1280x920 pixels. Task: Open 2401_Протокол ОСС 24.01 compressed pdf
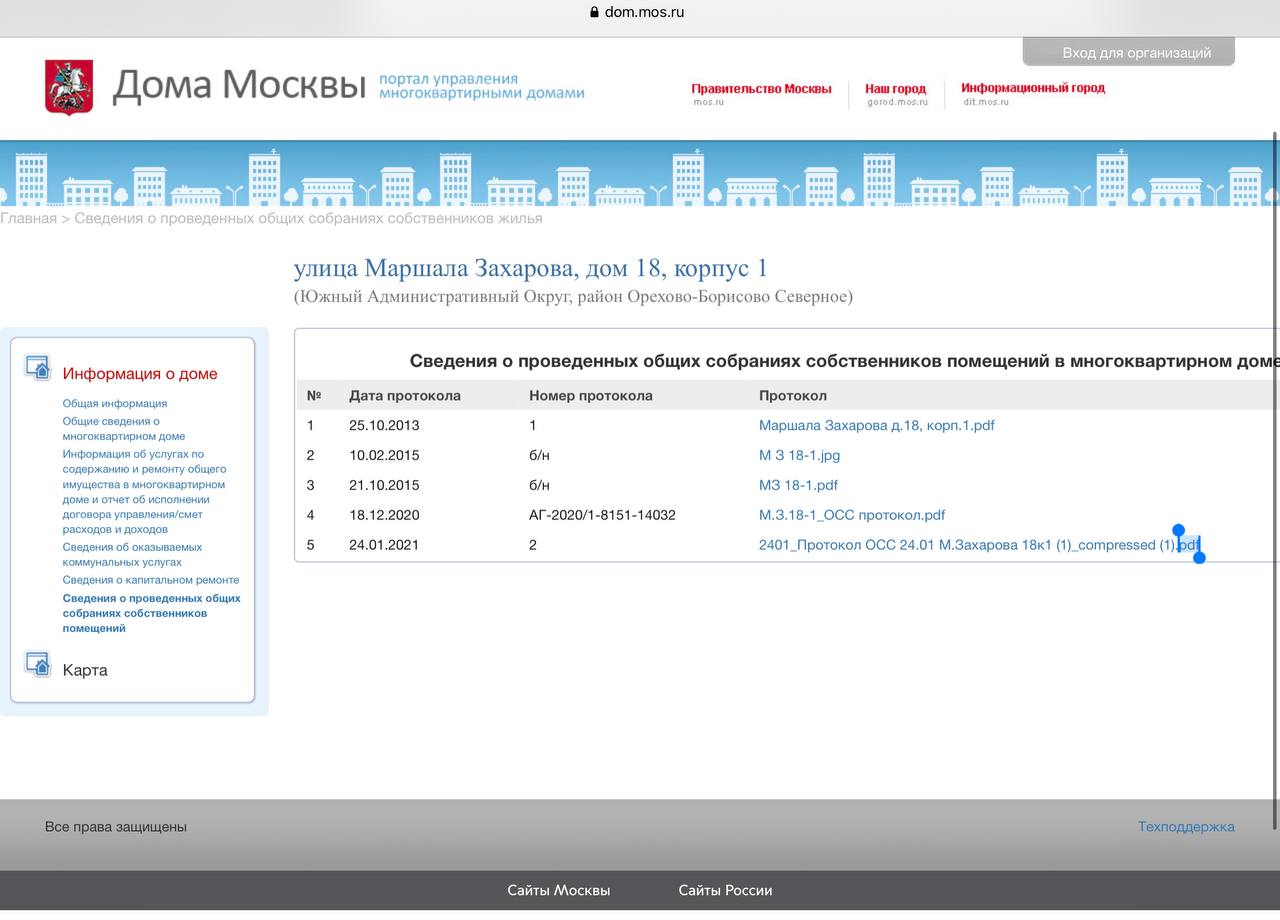click(979, 545)
